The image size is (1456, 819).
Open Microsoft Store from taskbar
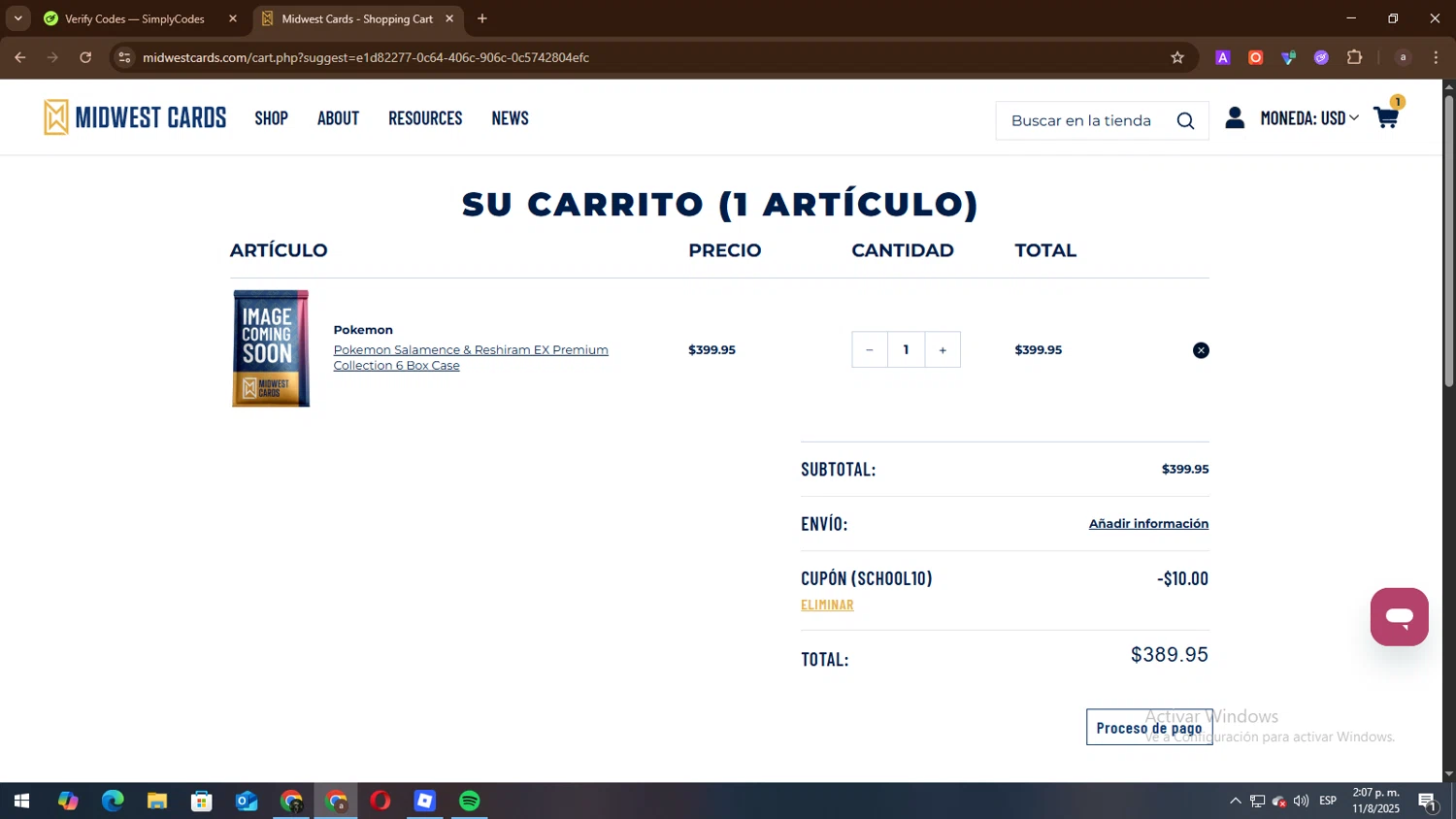tap(202, 801)
